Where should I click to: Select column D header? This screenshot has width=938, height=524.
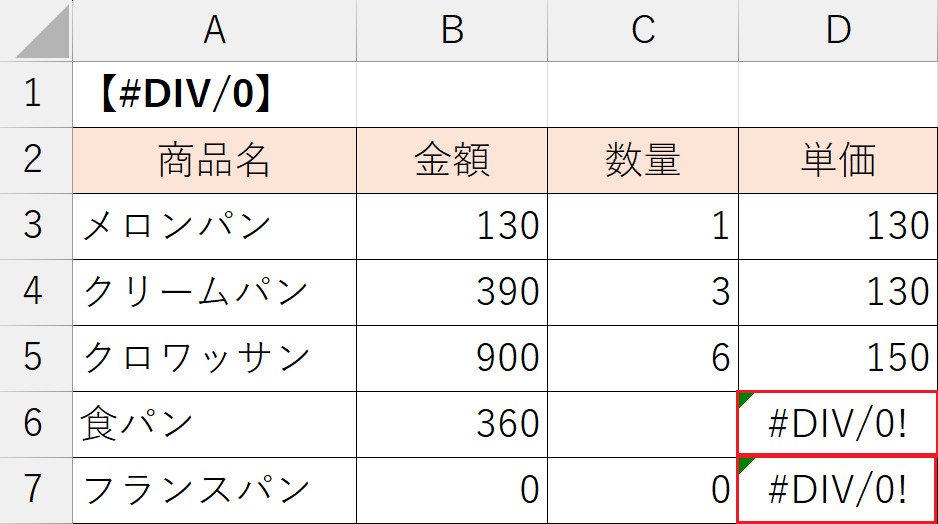[838, 31]
